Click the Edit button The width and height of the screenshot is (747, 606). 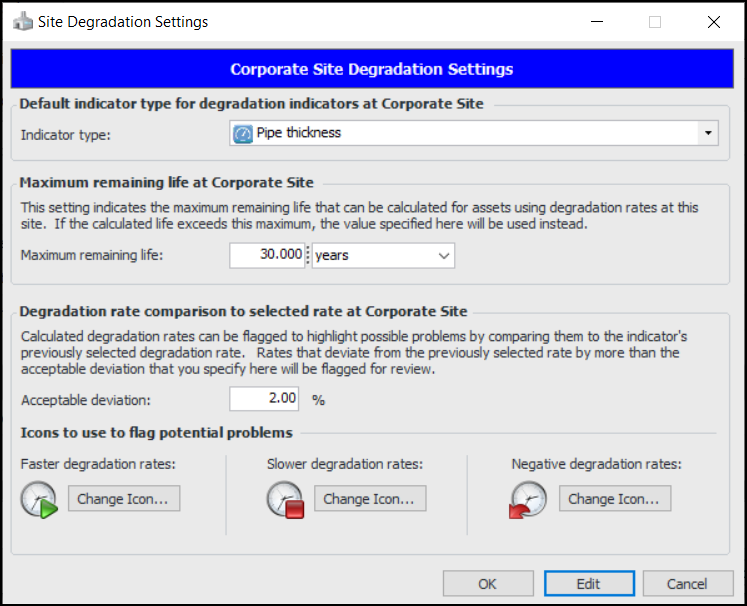(x=588, y=584)
